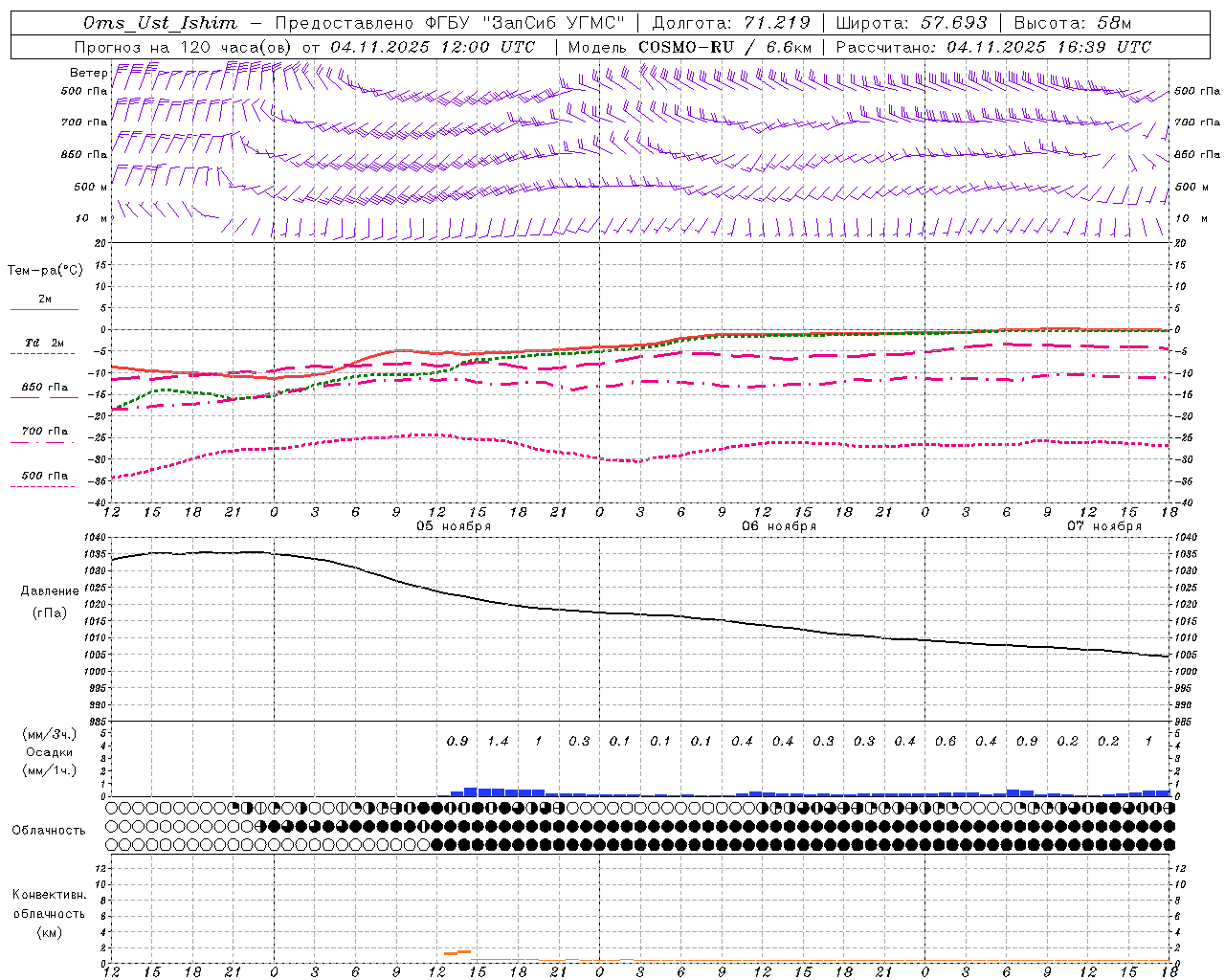The image size is (1225, 980).
Task: Click the green dashed Td 2м legend line
Action: (x=44, y=354)
